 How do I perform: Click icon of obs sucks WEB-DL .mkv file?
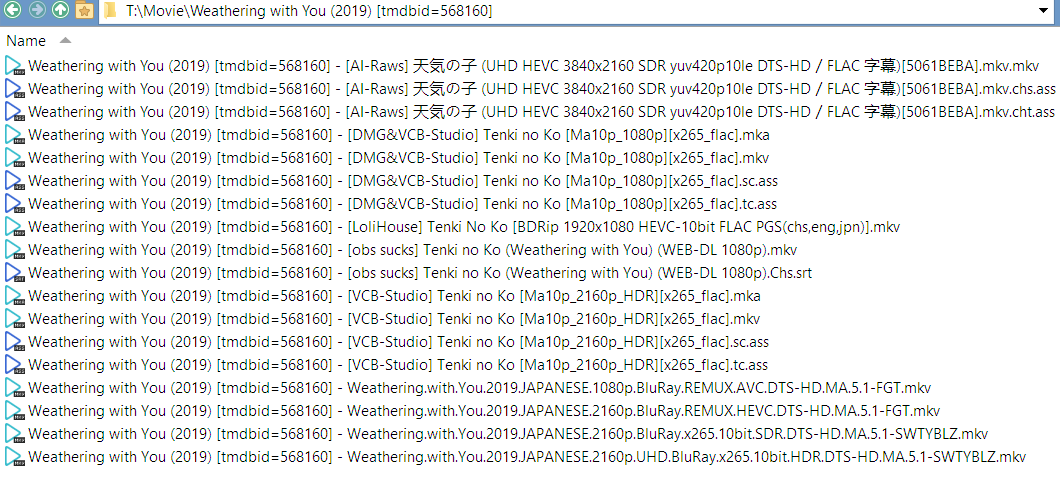coord(15,250)
